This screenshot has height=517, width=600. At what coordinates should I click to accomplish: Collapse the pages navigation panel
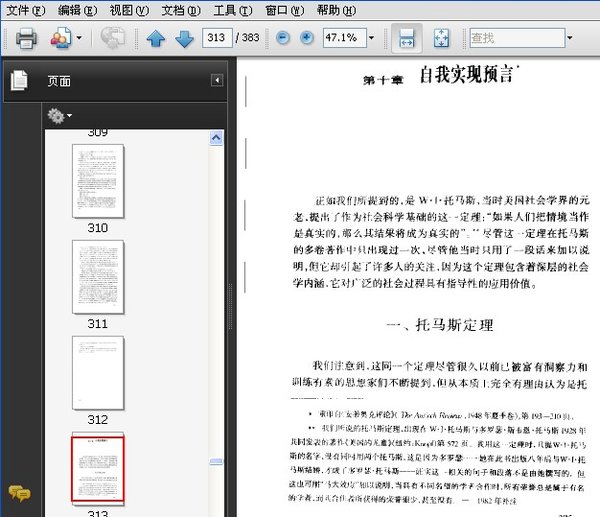point(217,81)
